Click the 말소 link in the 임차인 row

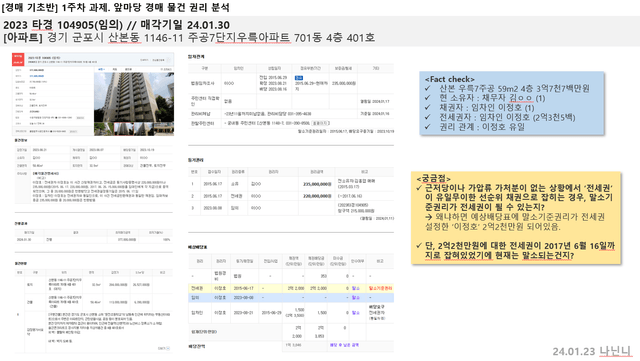tap(356, 313)
